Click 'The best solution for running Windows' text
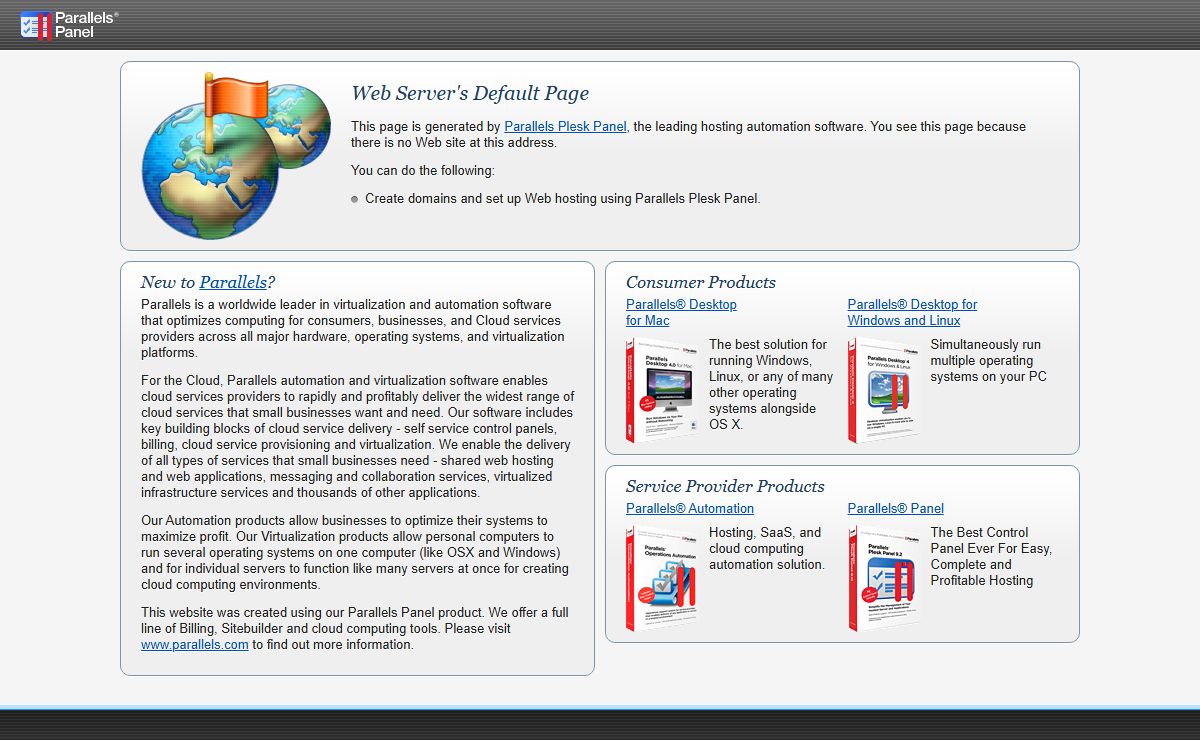Image resolution: width=1200 pixels, height=740 pixels. coord(771,384)
